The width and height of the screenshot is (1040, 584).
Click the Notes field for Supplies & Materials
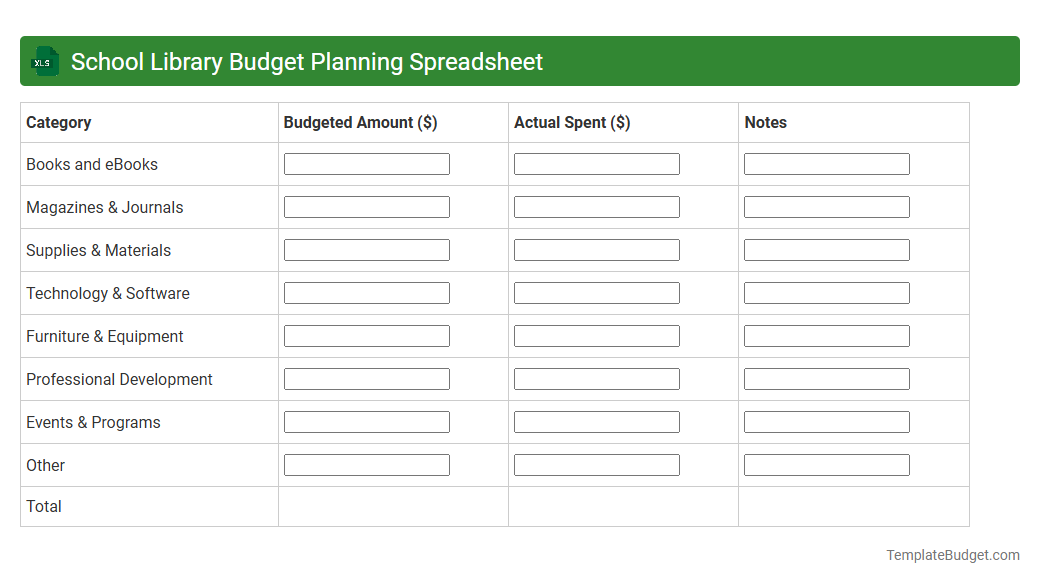click(x=826, y=249)
